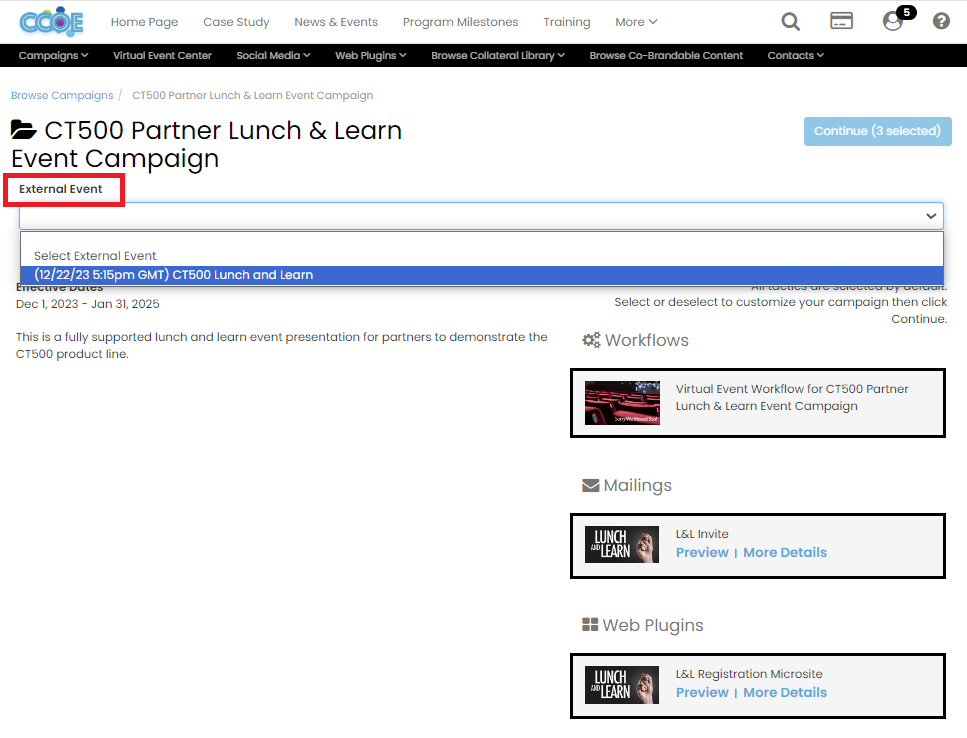The width and height of the screenshot is (967, 738).
Task: Click the open folder icon beside campaign title
Action: point(23,130)
